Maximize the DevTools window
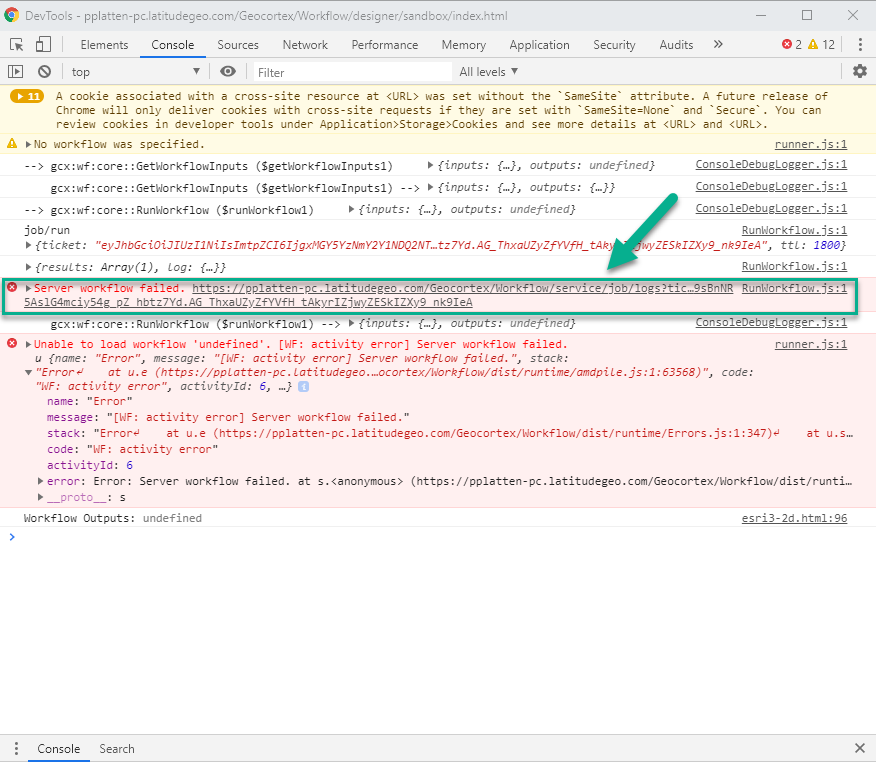 807,15
